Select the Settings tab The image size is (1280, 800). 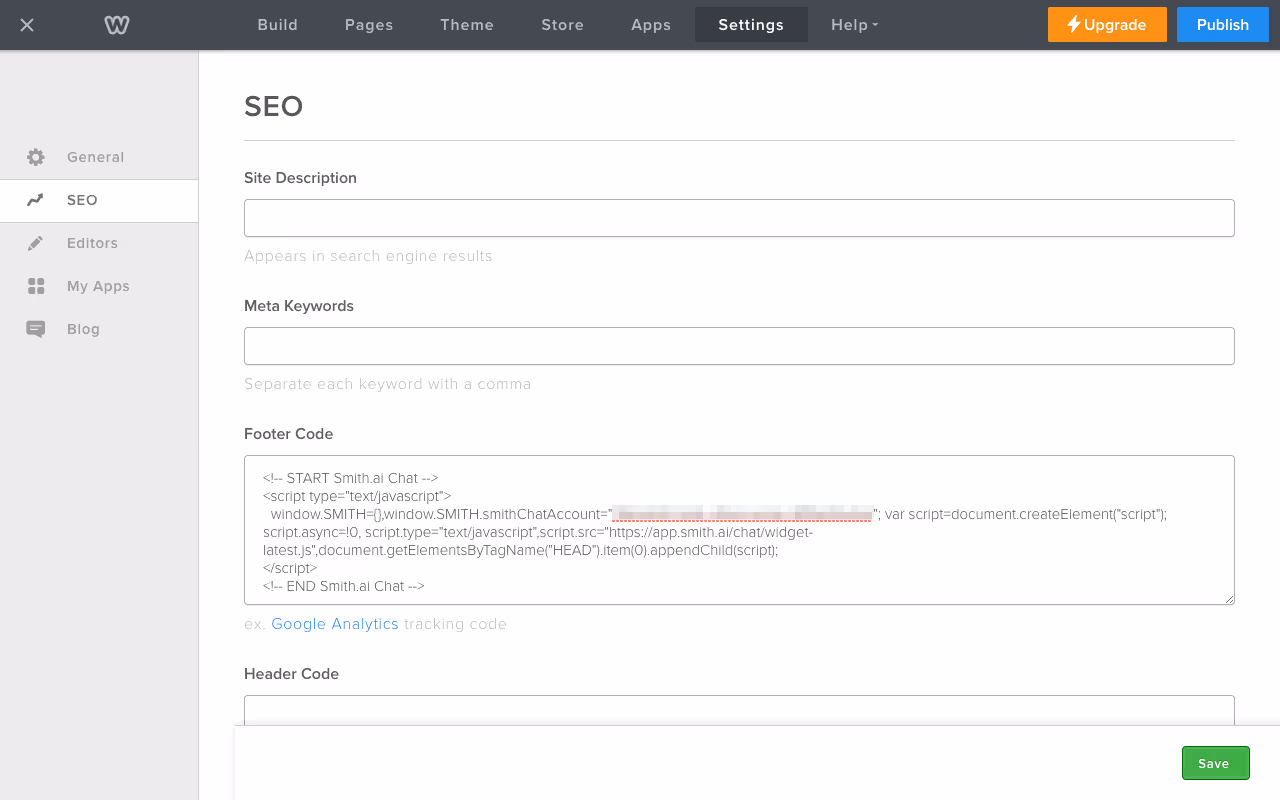(x=751, y=25)
